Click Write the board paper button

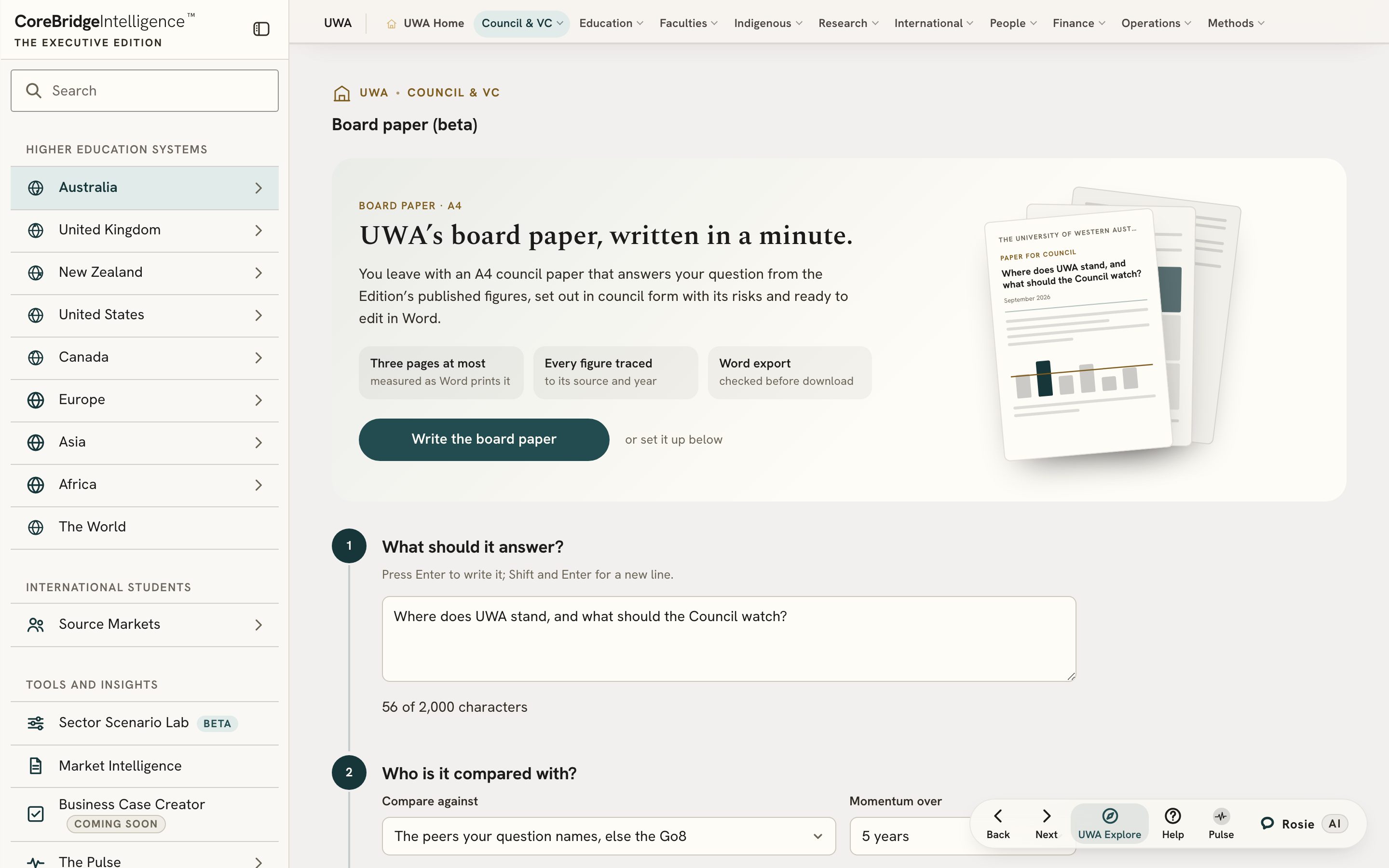(x=484, y=440)
